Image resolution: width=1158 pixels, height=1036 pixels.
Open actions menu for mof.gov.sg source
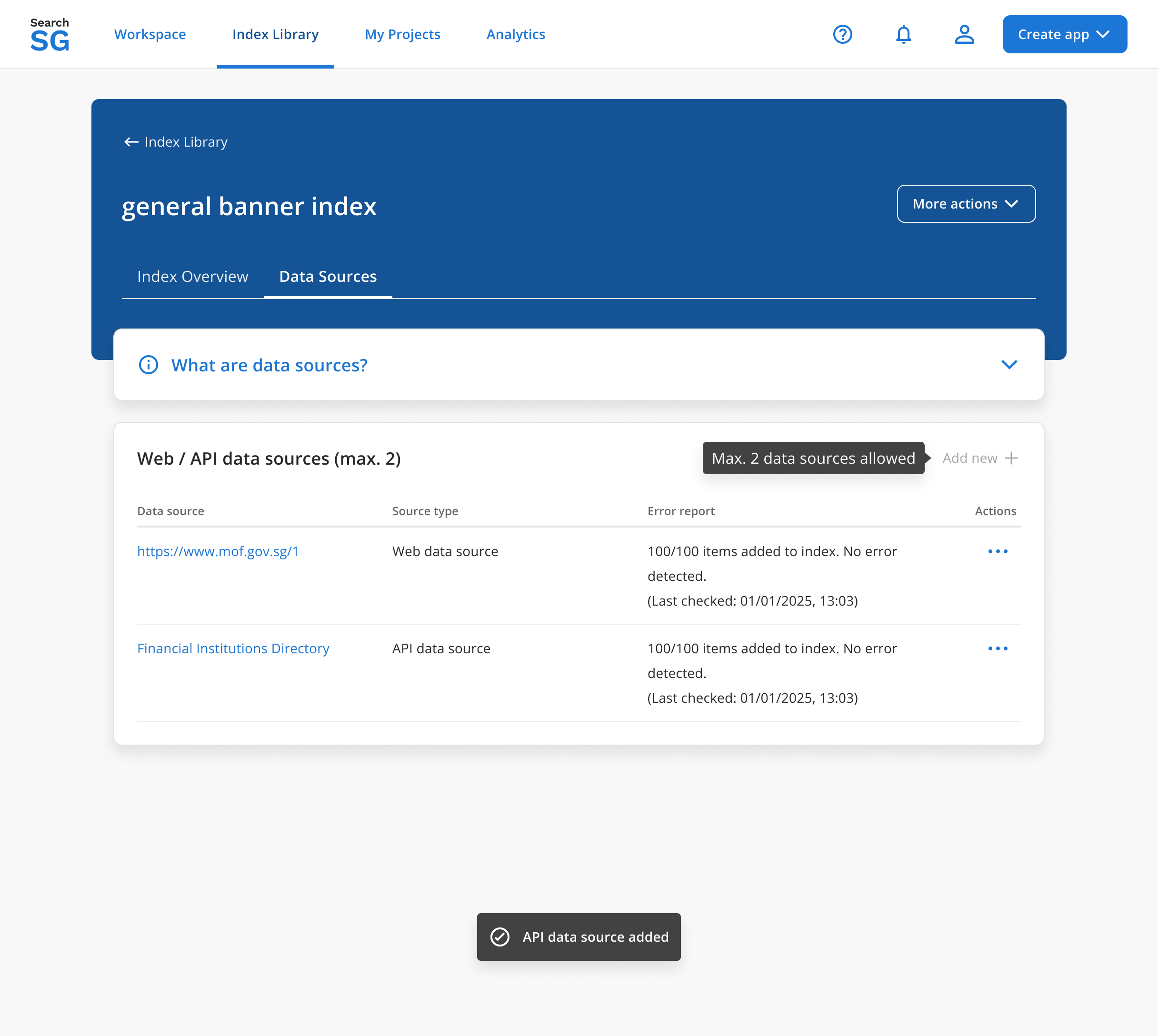coord(998,552)
